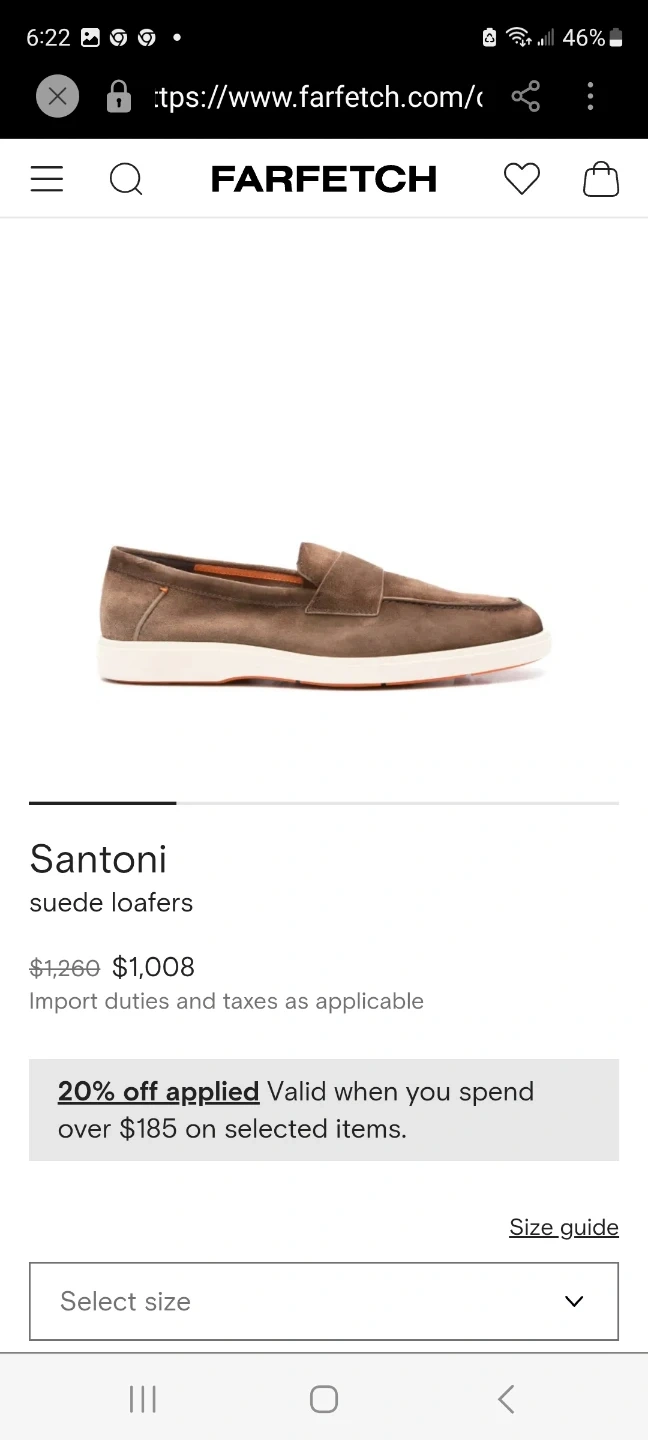Open the wishlist heart icon
The height and width of the screenshot is (1440, 648).
coord(521,179)
